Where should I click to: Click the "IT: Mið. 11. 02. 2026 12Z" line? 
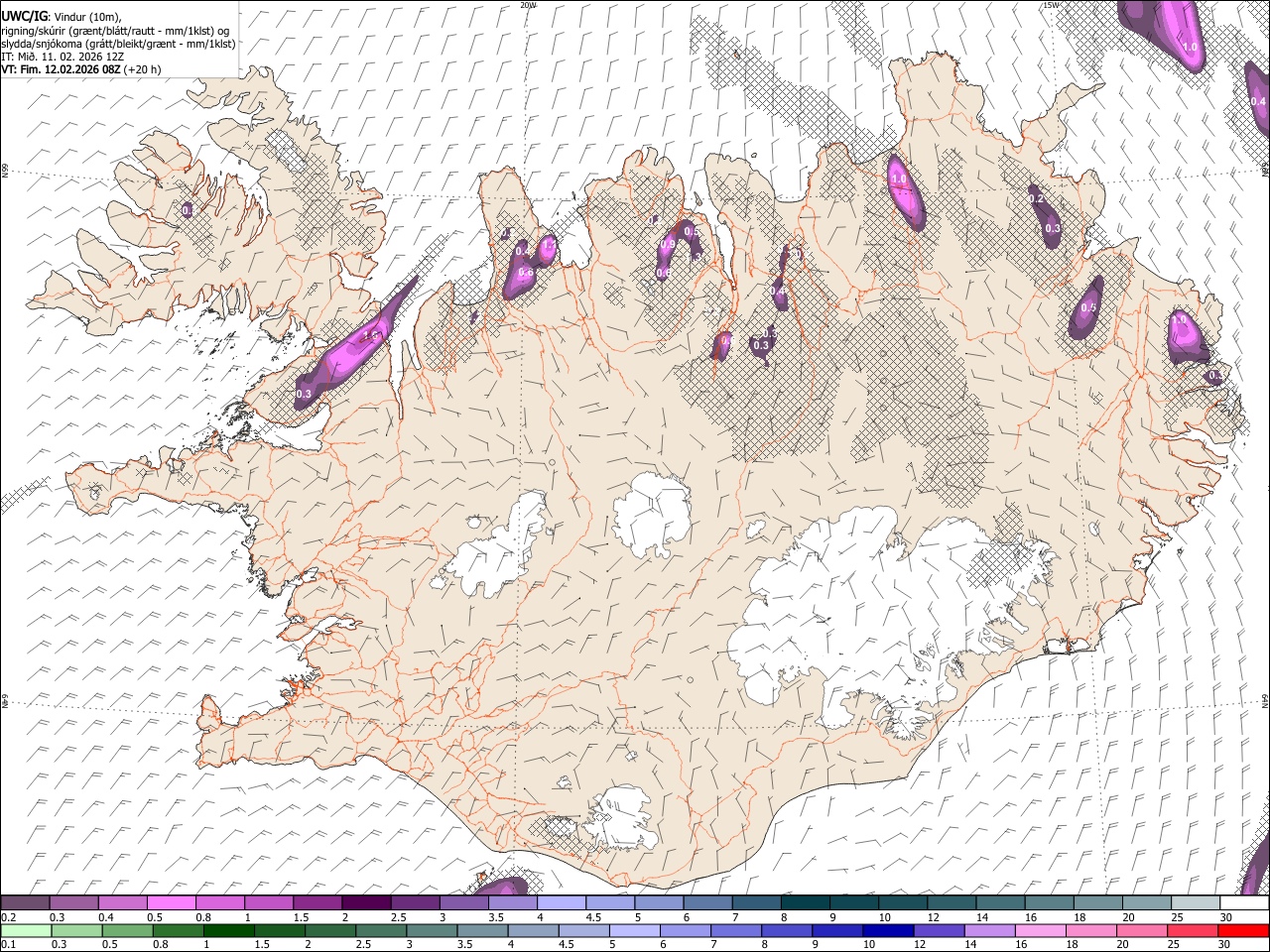(x=63, y=57)
